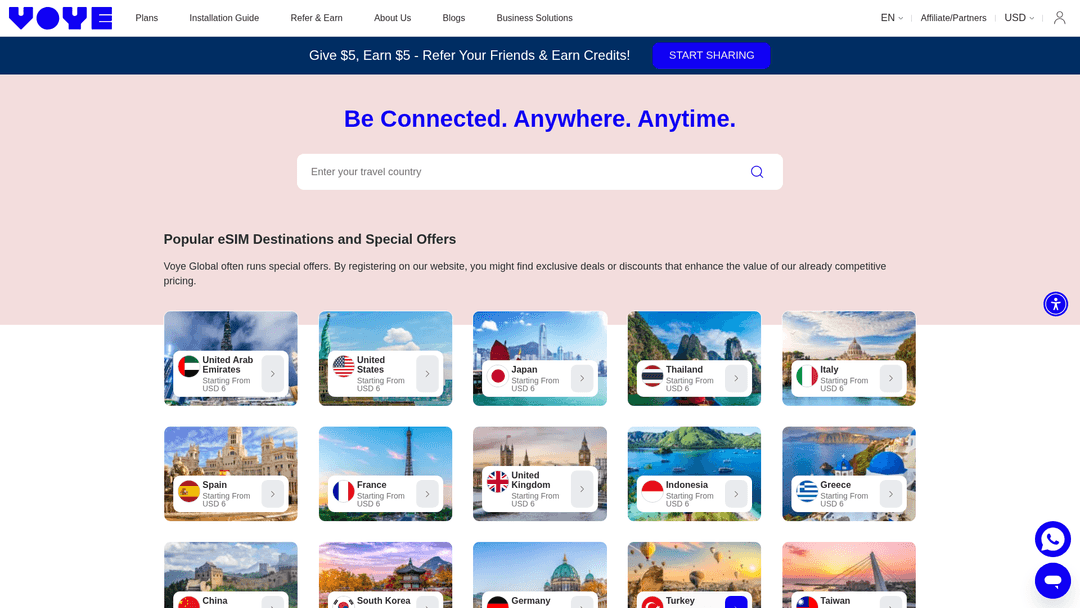This screenshot has width=1080, height=608.
Task: Select the Japan flag icon
Action: [x=498, y=378]
